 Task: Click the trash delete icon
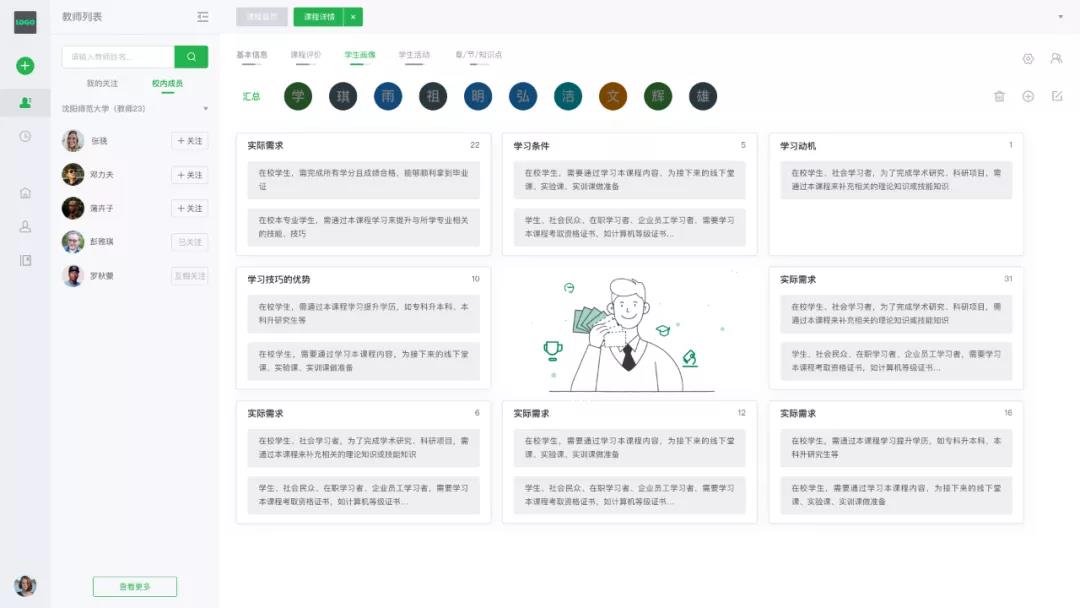[x=999, y=96]
